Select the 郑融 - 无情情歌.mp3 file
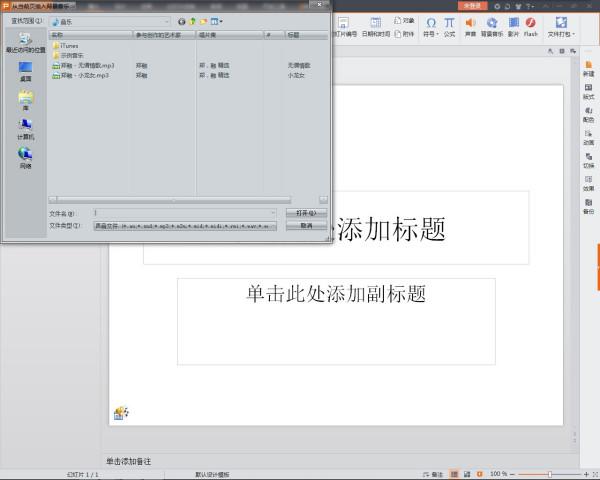 pos(87,65)
